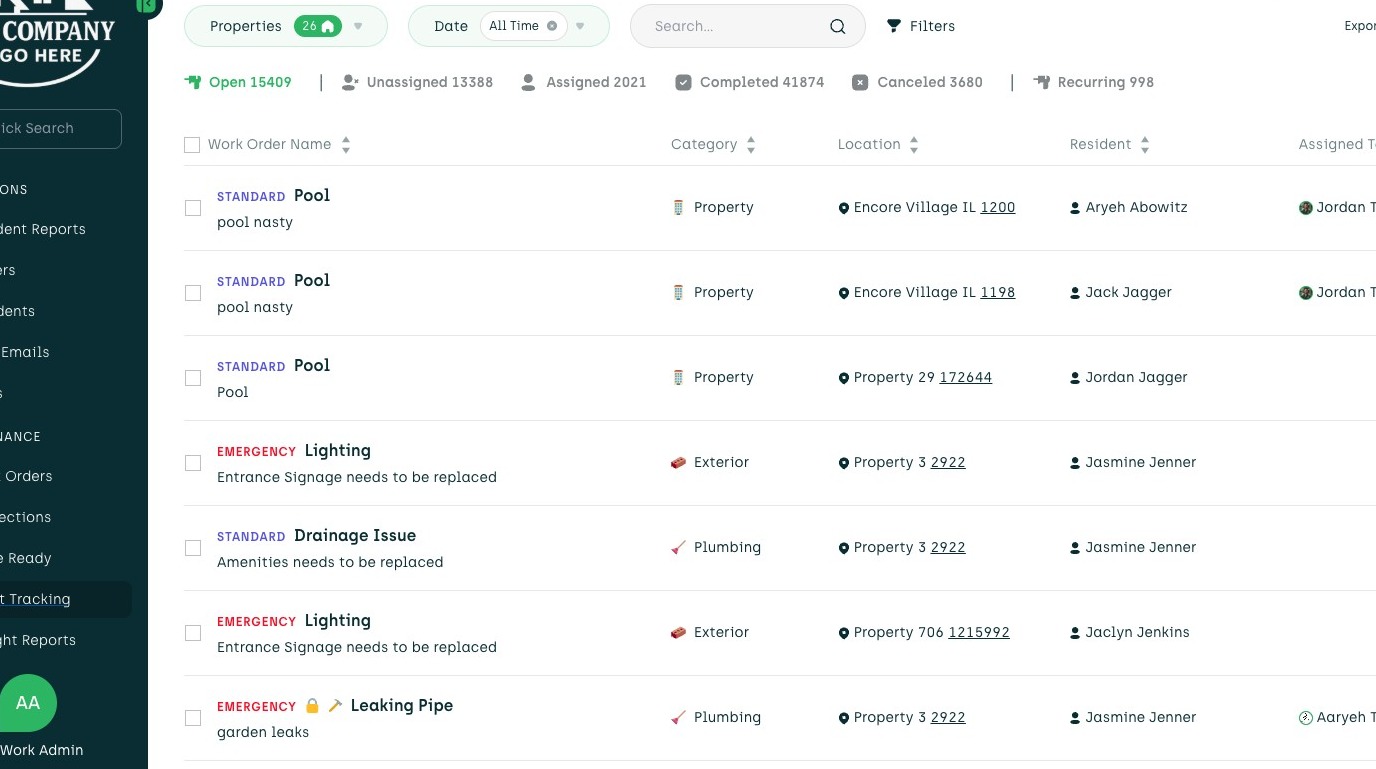Click the AA user avatar
Viewport: 1376px width, 769px height.
[28, 703]
